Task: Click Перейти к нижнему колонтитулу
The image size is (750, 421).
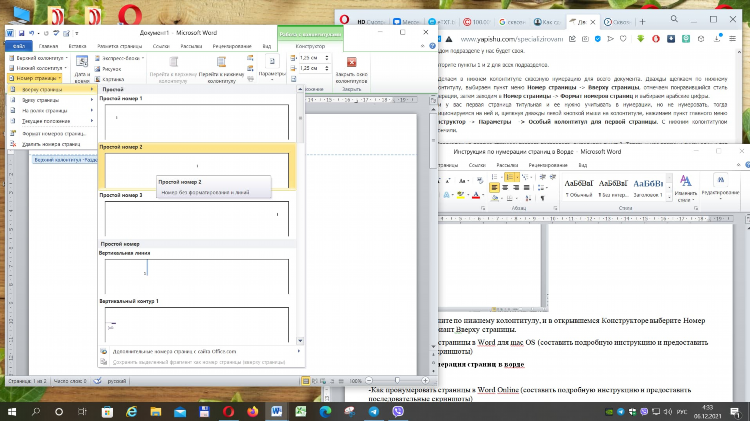Action: [x=221, y=69]
